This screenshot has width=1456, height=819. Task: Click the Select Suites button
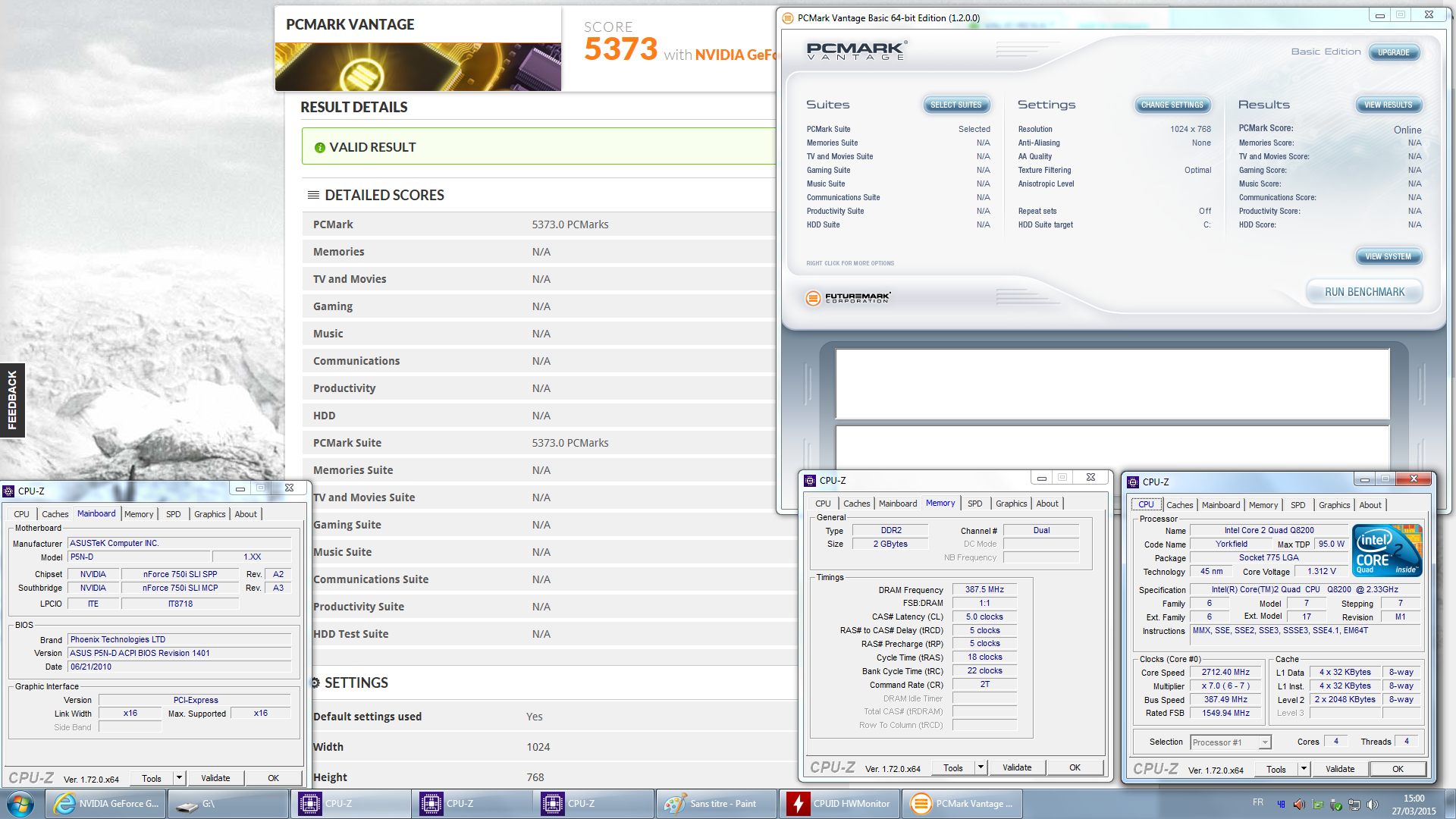click(955, 105)
